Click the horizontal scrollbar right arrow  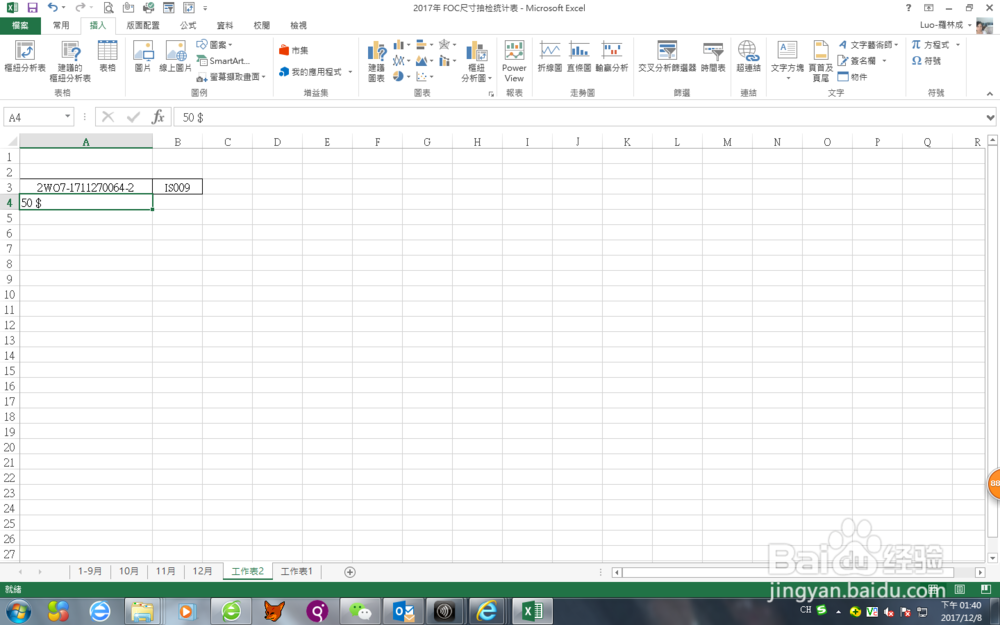pyautogui.click(x=980, y=572)
